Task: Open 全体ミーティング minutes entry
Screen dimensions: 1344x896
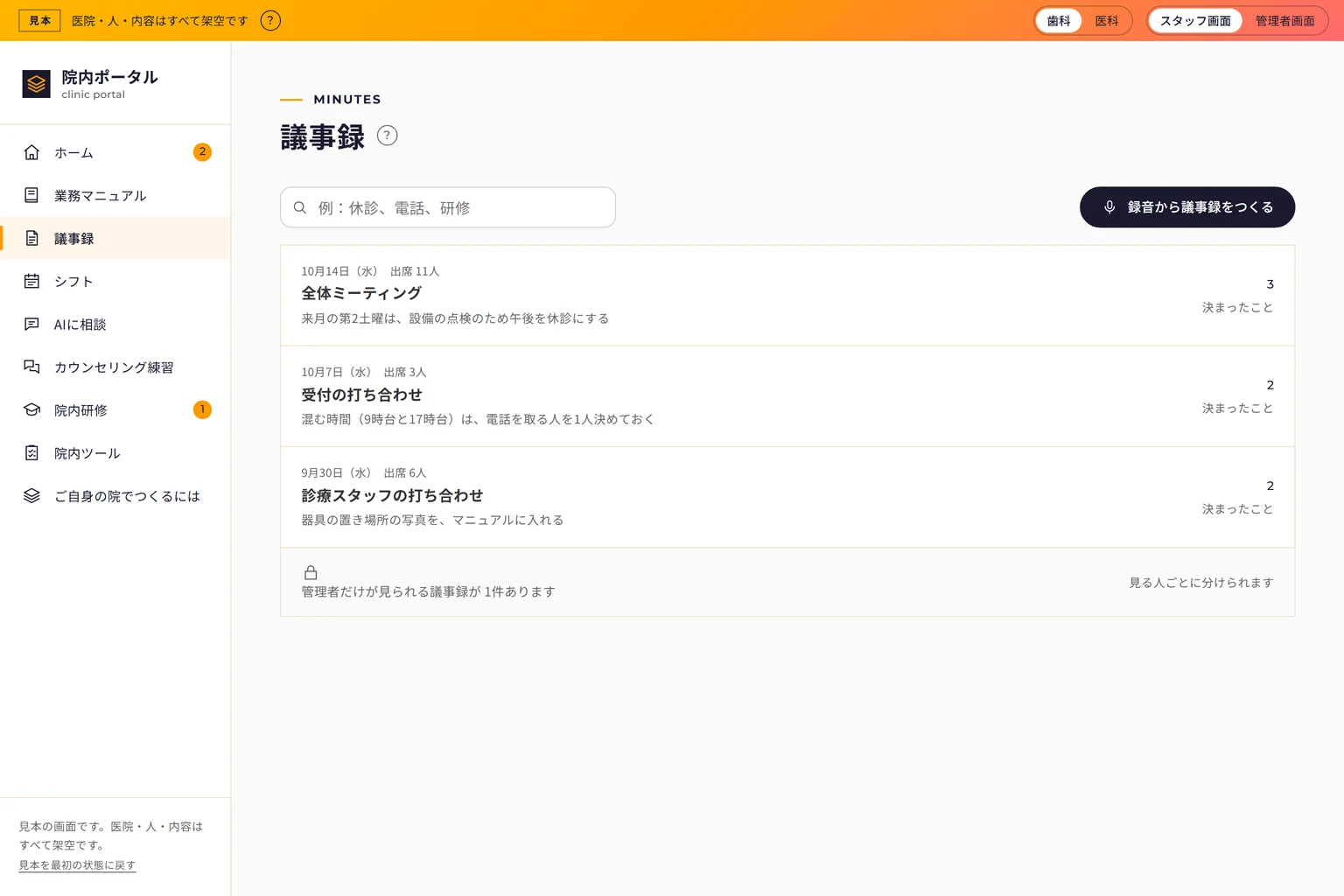Action: pyautogui.click(x=787, y=296)
